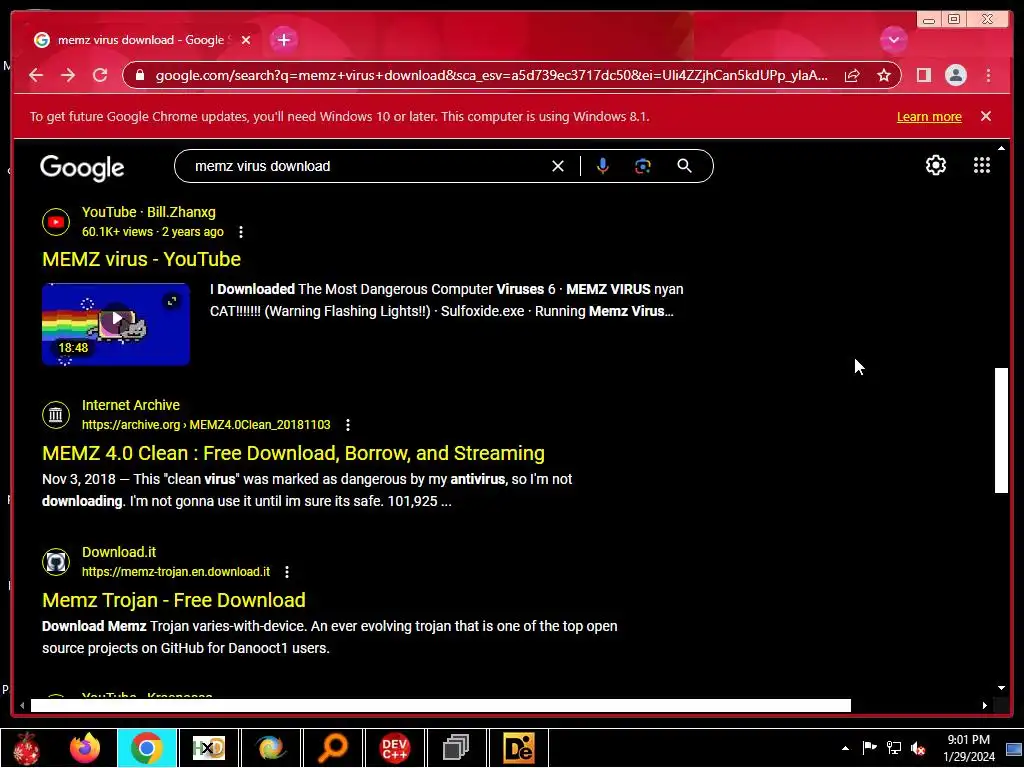Open a new browser tab
The width and height of the screenshot is (1024, 768).
pos(283,40)
